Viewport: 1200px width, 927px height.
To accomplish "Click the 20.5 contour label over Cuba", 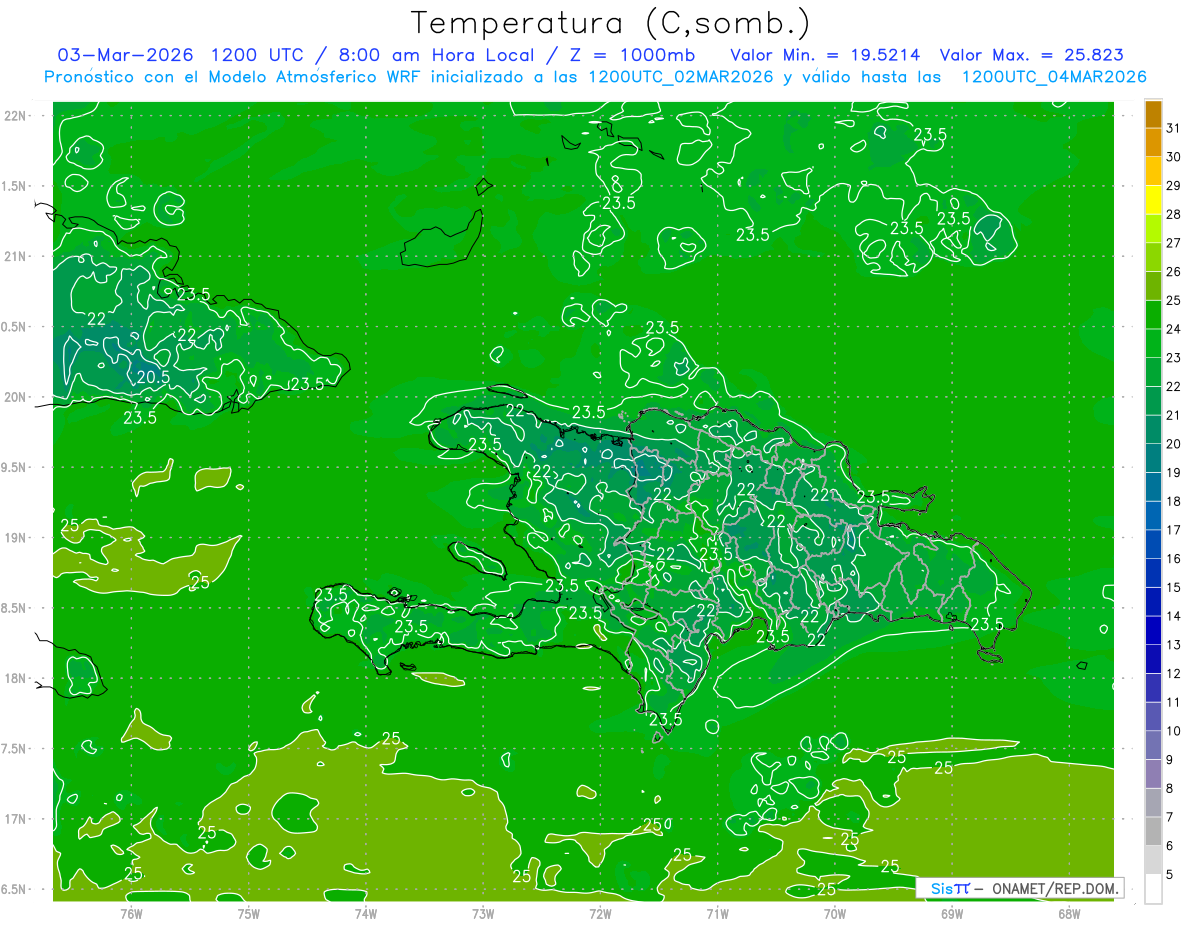I will 153,377.
